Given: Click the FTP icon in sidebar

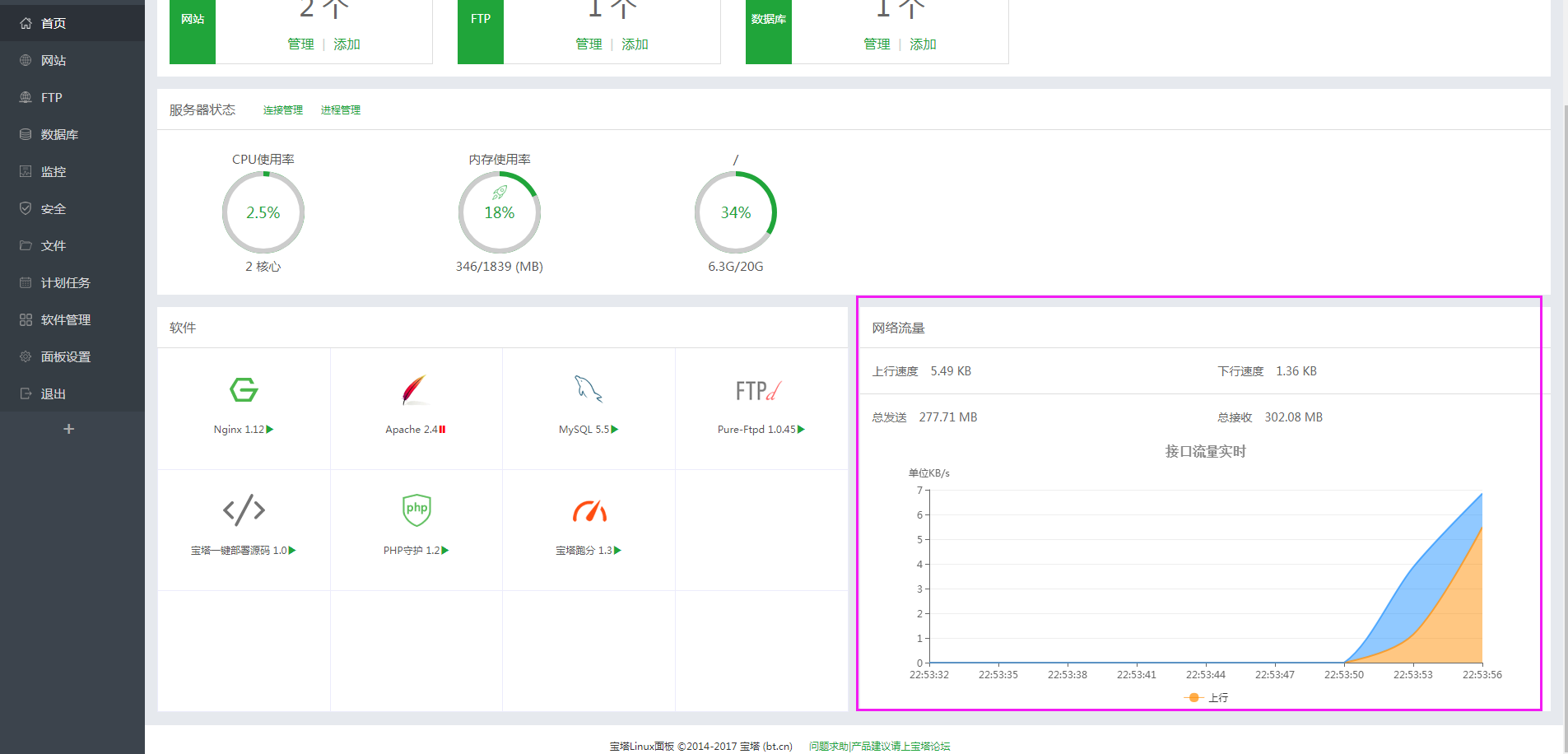Looking at the screenshot, I should click(x=26, y=97).
